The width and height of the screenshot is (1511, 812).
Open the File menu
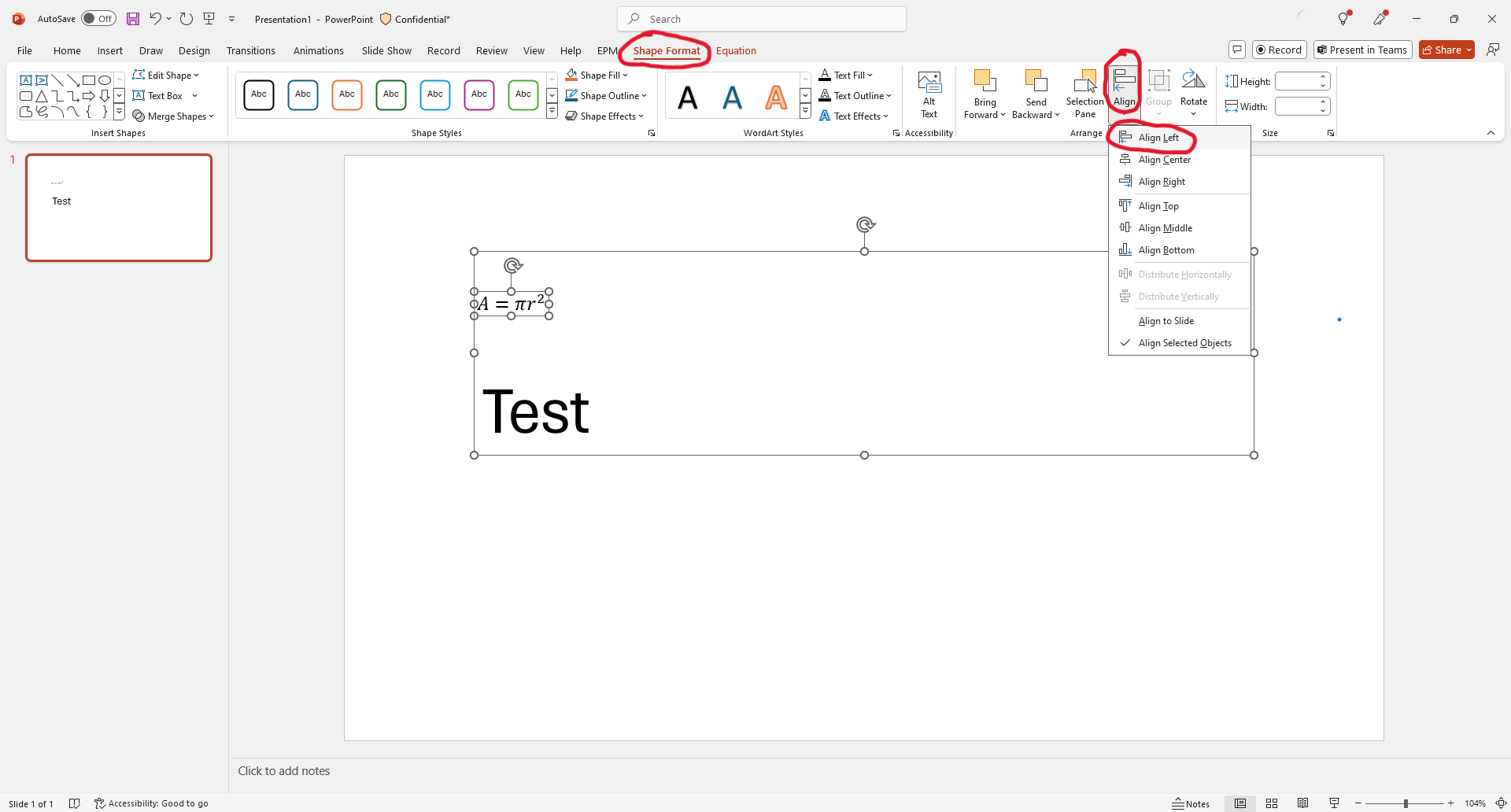point(25,50)
